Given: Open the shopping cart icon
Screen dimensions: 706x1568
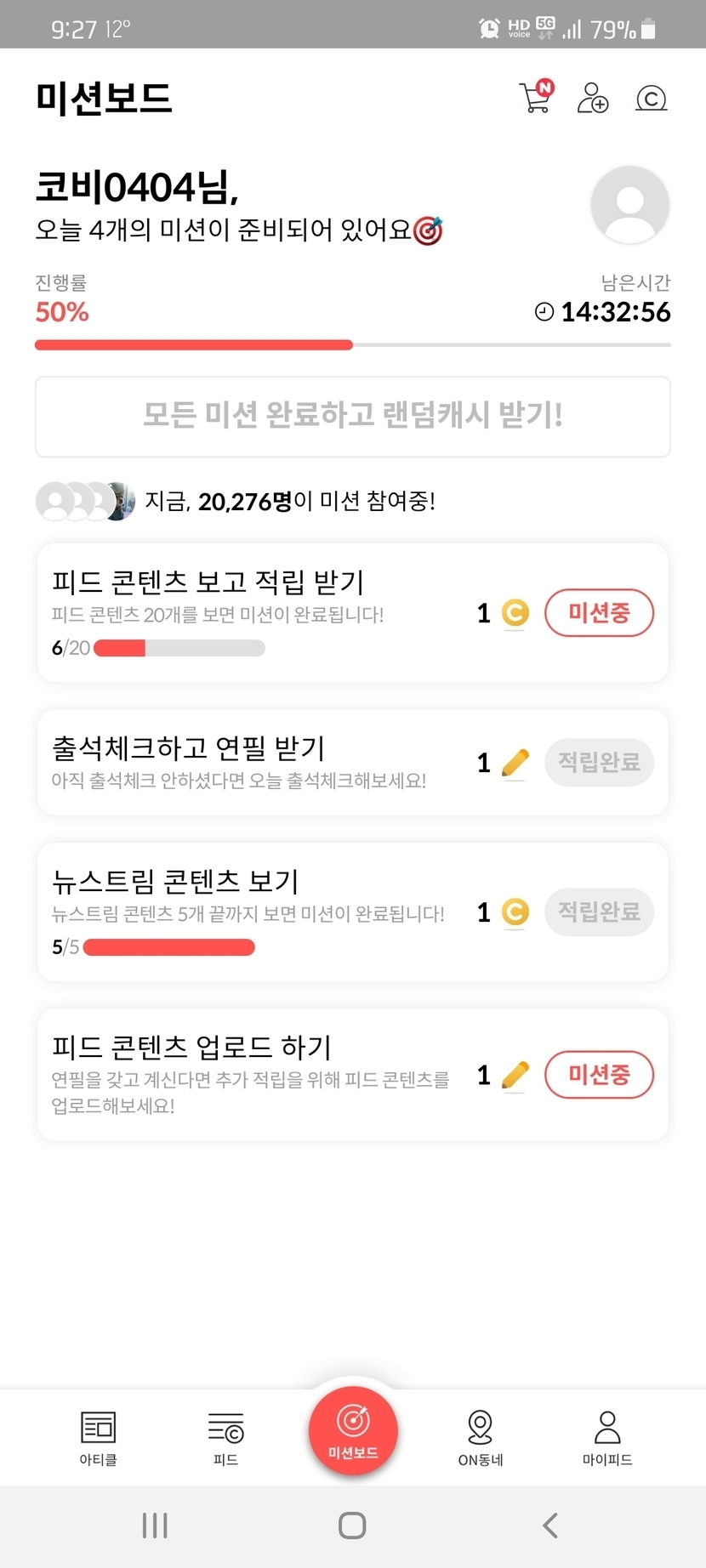Looking at the screenshot, I should 535,98.
